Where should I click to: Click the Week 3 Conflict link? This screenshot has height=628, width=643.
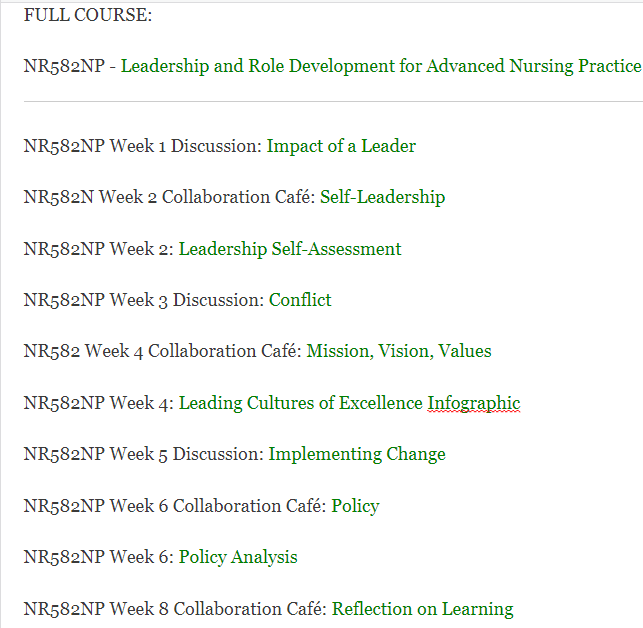click(300, 300)
